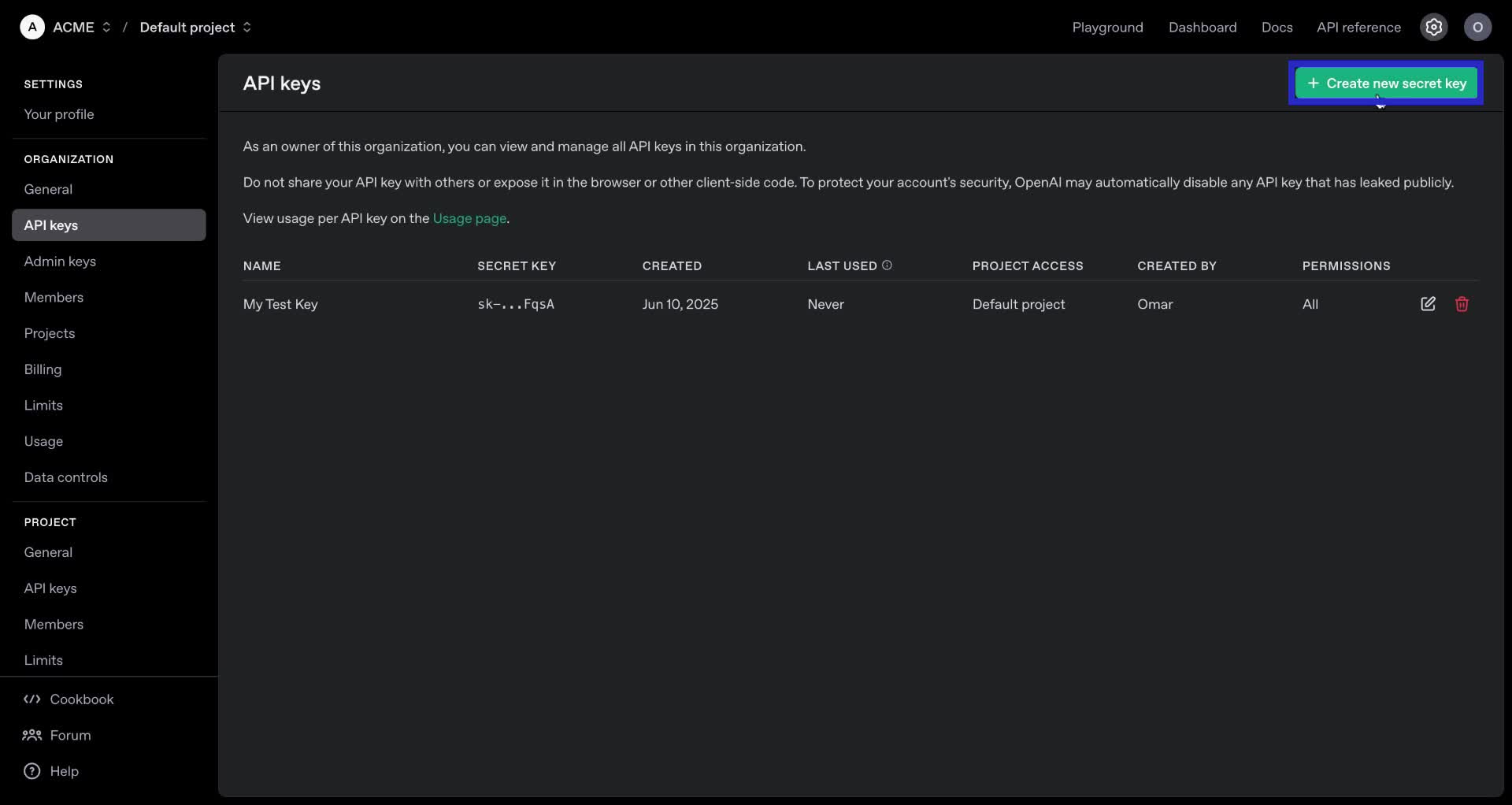Image resolution: width=1512 pixels, height=805 pixels.
Task: Open the Default project selector
Action: point(246,27)
